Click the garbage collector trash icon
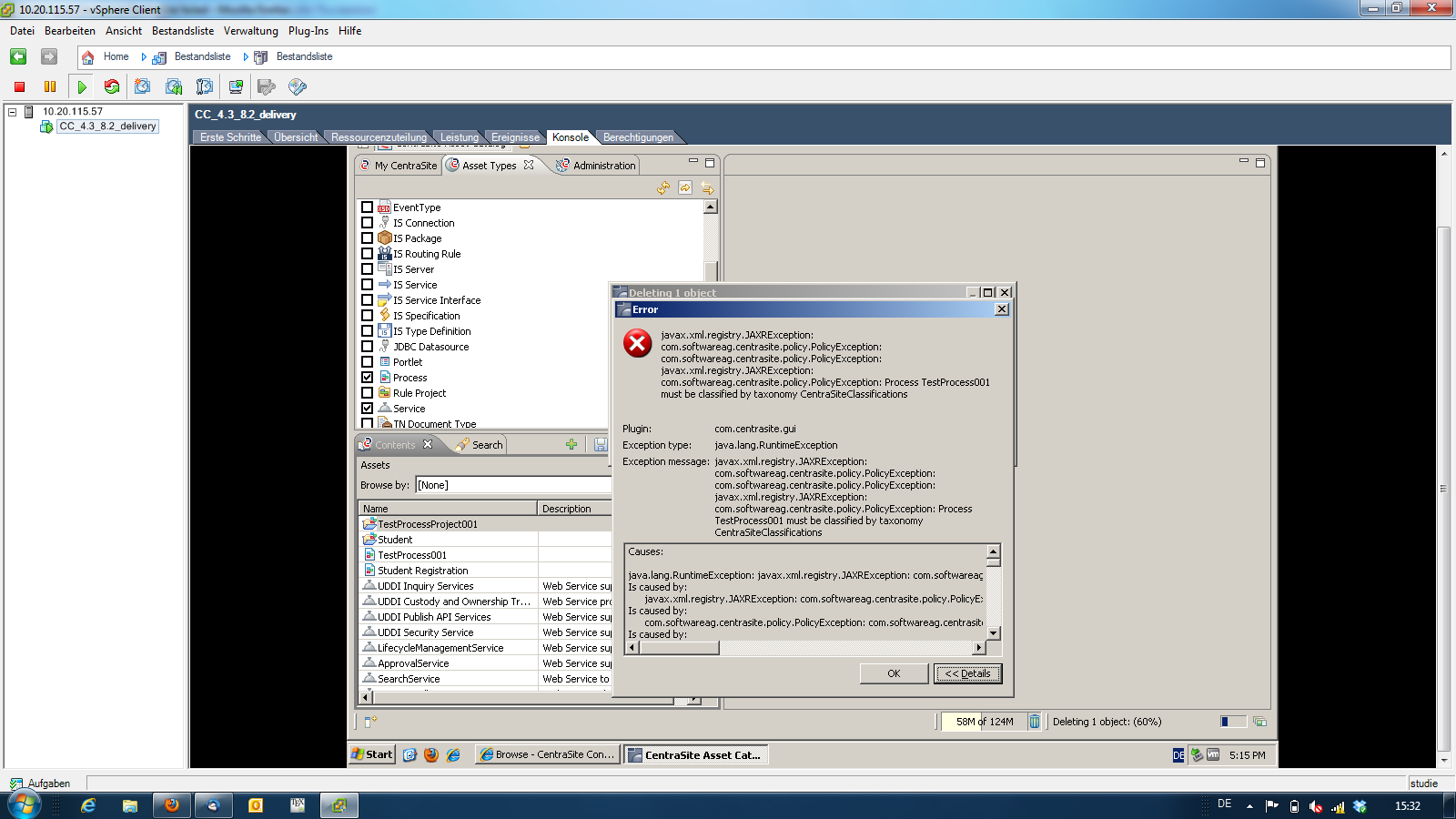Image resolution: width=1456 pixels, height=819 pixels. (x=1035, y=722)
